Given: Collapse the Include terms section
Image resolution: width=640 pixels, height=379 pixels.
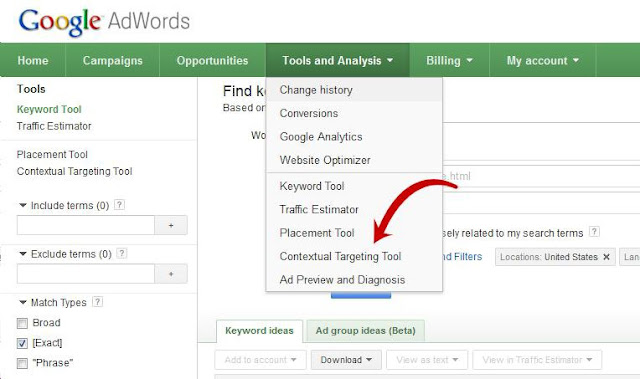Looking at the screenshot, I should tap(23, 205).
